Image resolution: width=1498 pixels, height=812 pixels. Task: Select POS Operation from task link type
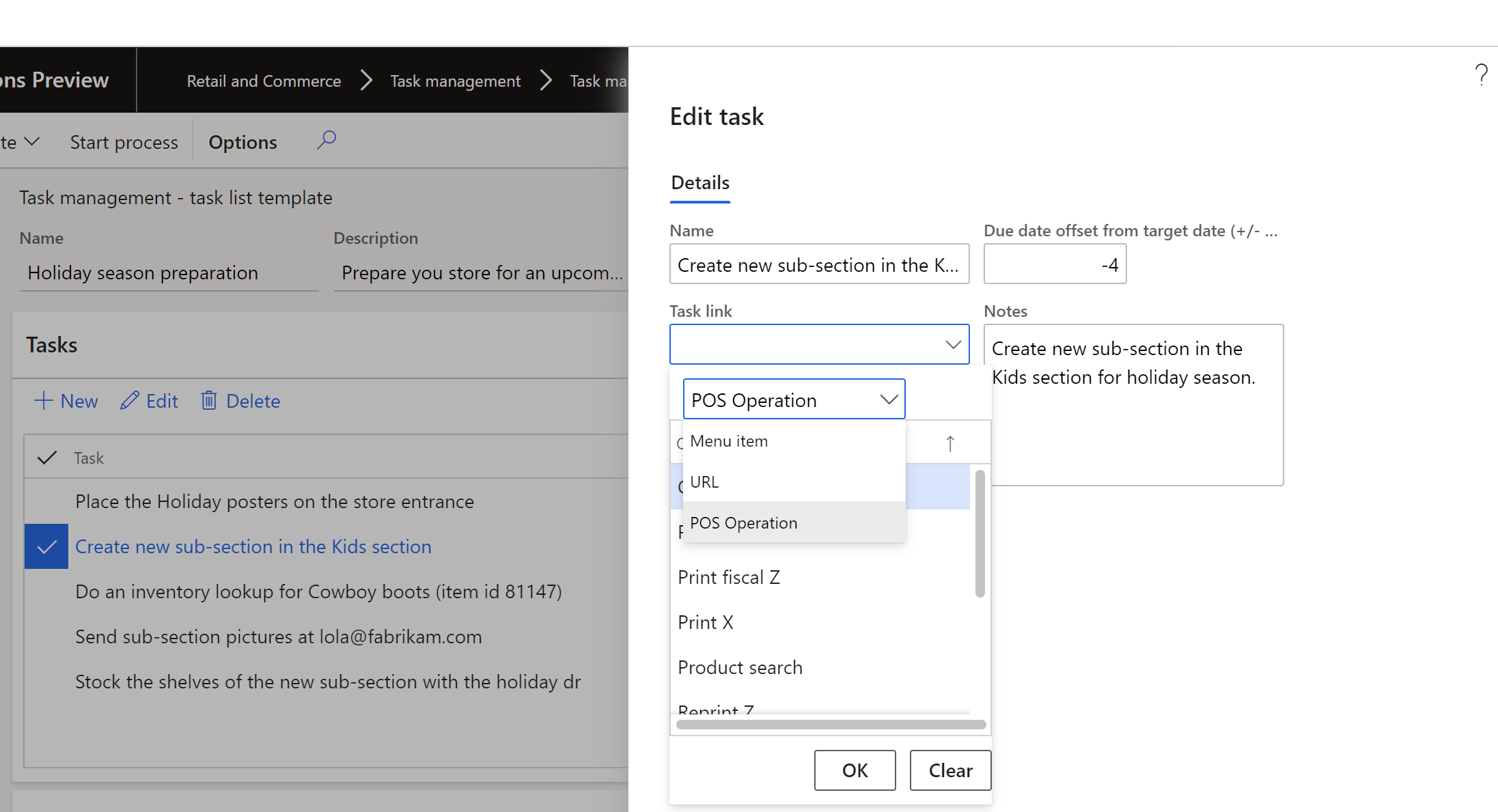[745, 522]
